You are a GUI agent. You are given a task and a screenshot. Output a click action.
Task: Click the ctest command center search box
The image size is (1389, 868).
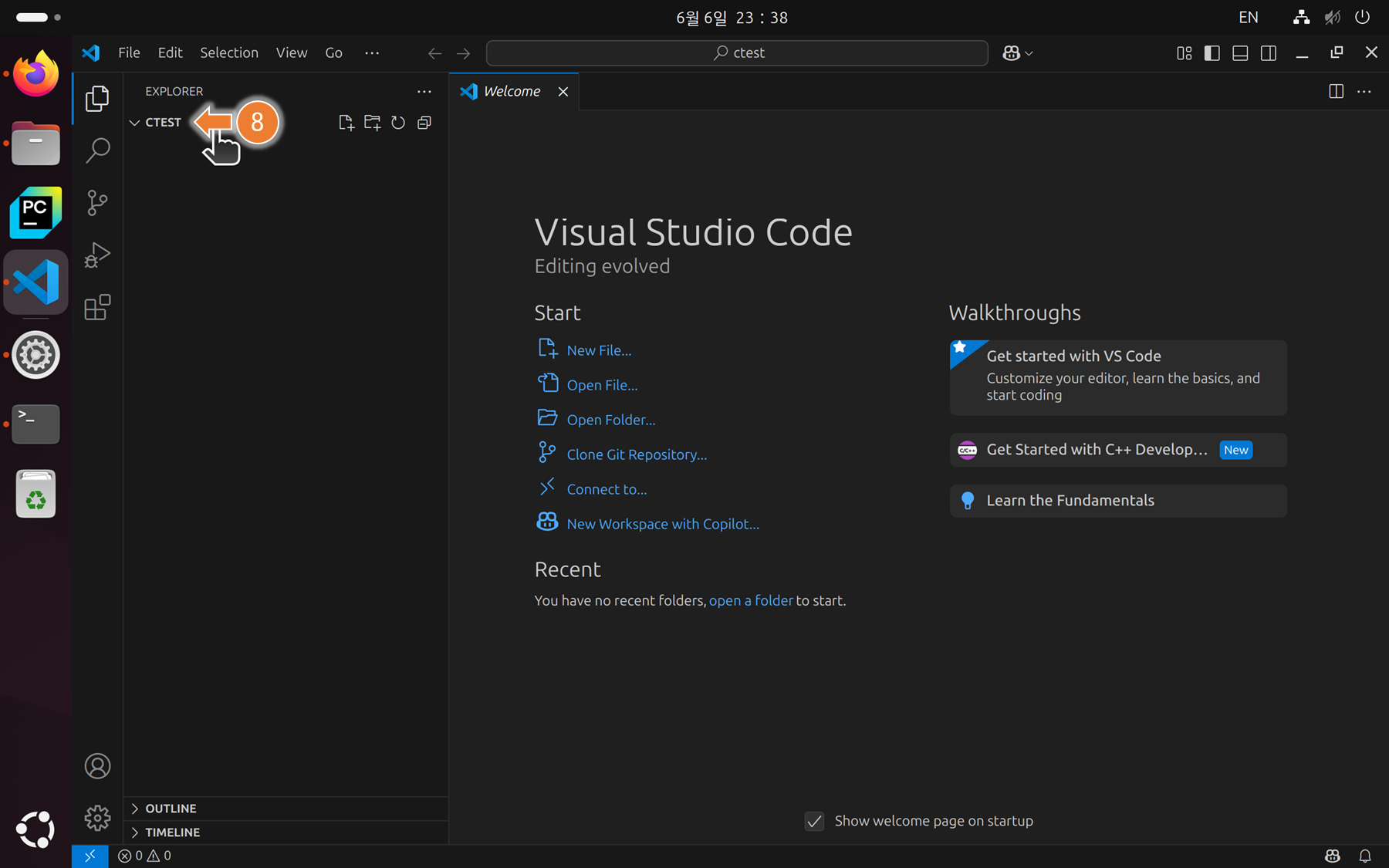tap(737, 53)
